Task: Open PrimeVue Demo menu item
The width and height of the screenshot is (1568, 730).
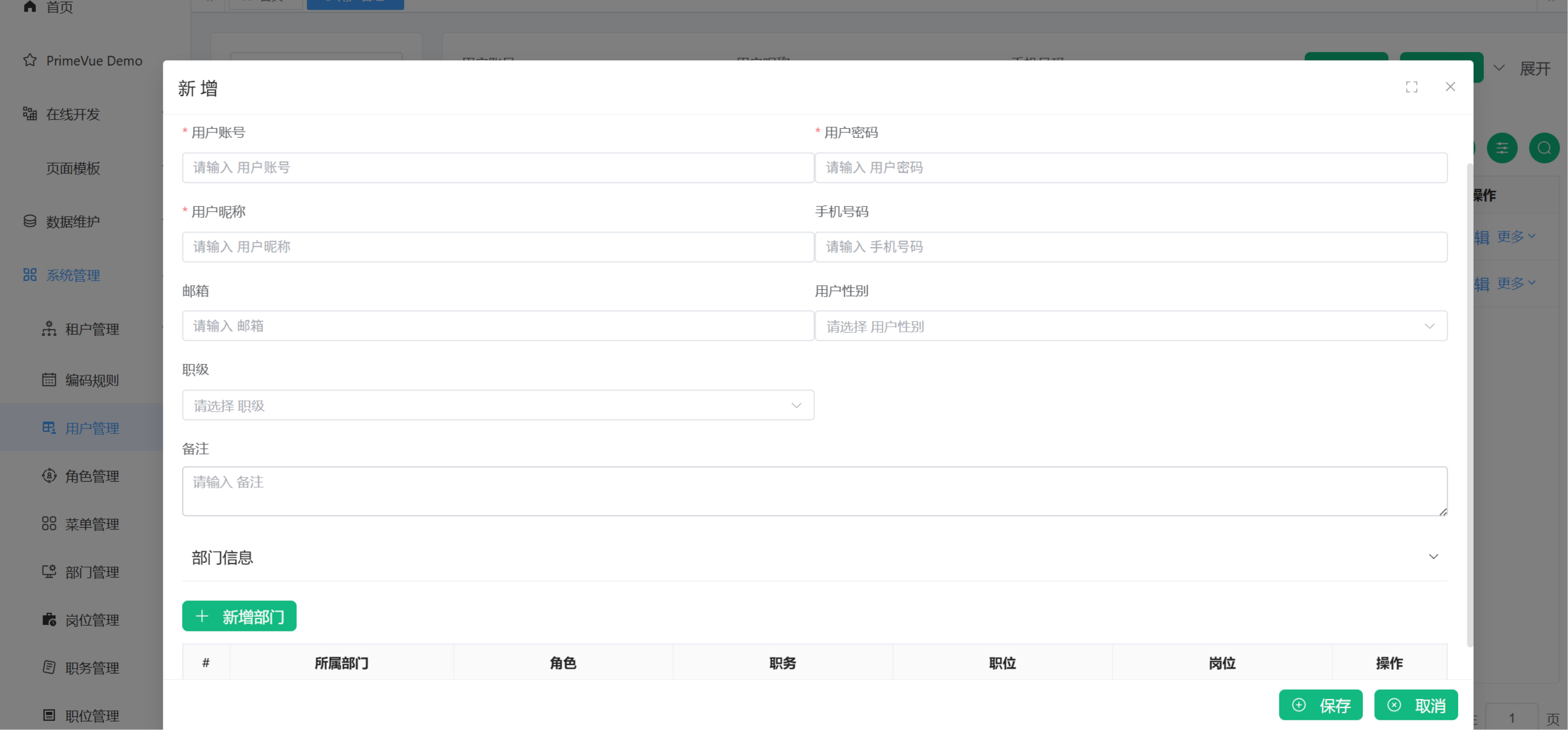Action: [x=94, y=61]
